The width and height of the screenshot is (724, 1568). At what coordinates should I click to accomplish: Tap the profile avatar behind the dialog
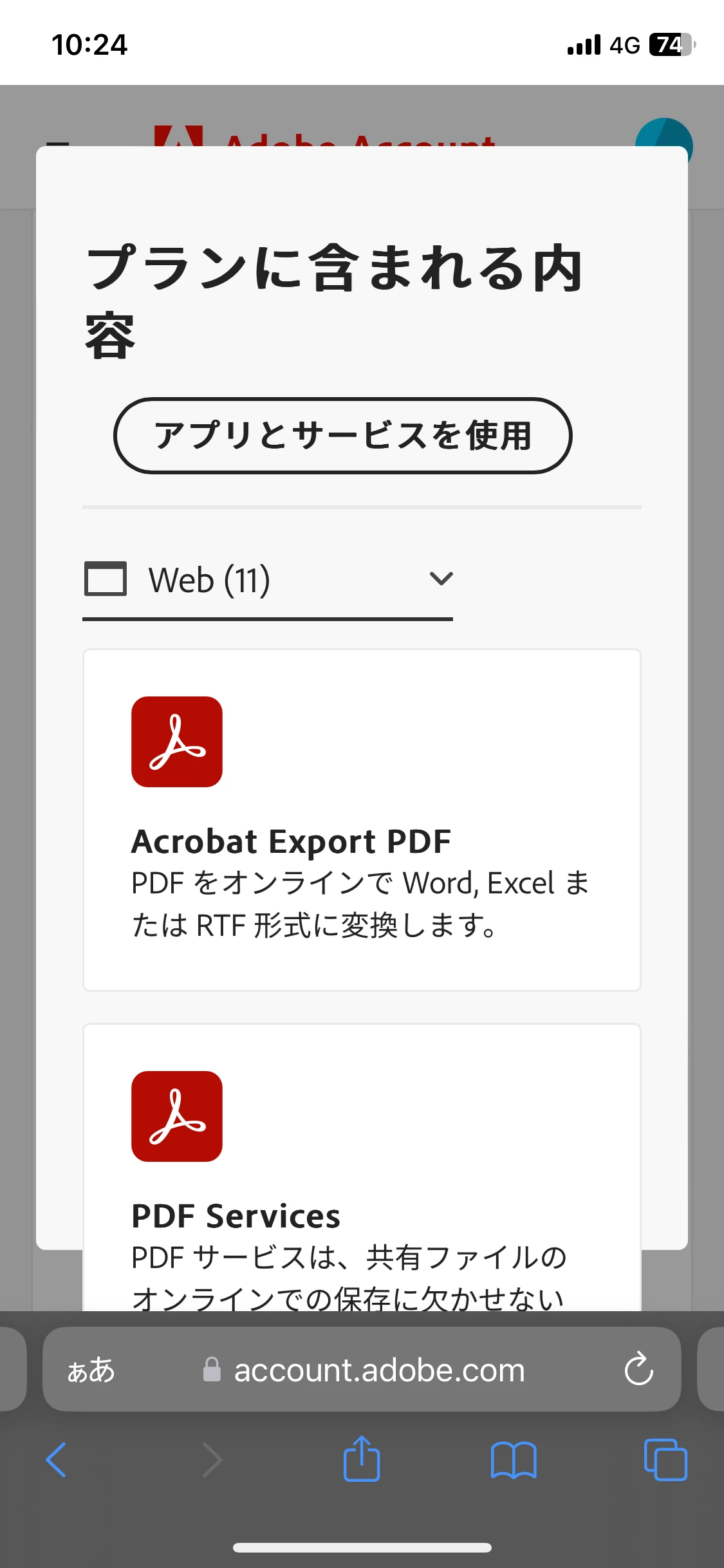[x=664, y=133]
